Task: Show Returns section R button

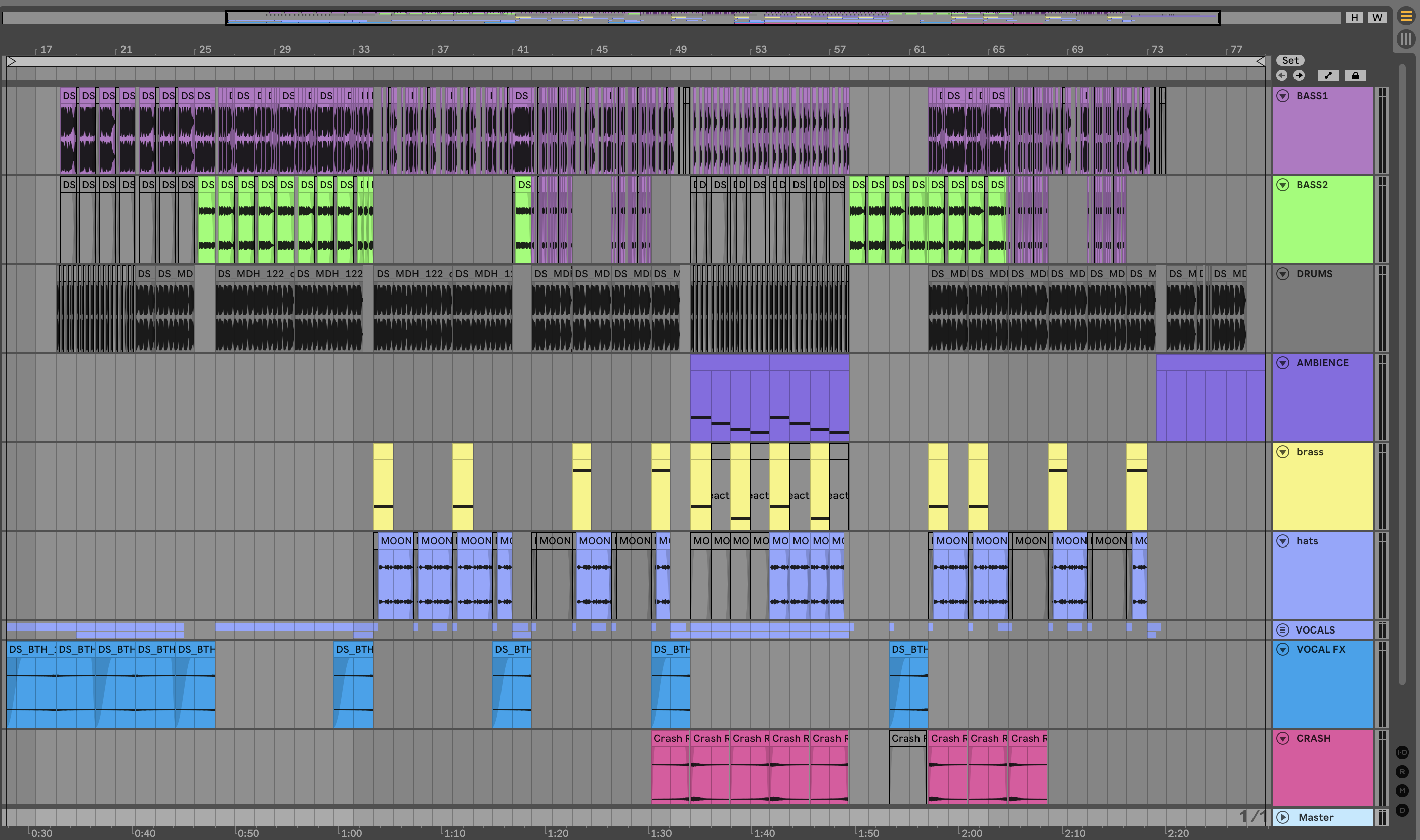Action: [x=1402, y=772]
